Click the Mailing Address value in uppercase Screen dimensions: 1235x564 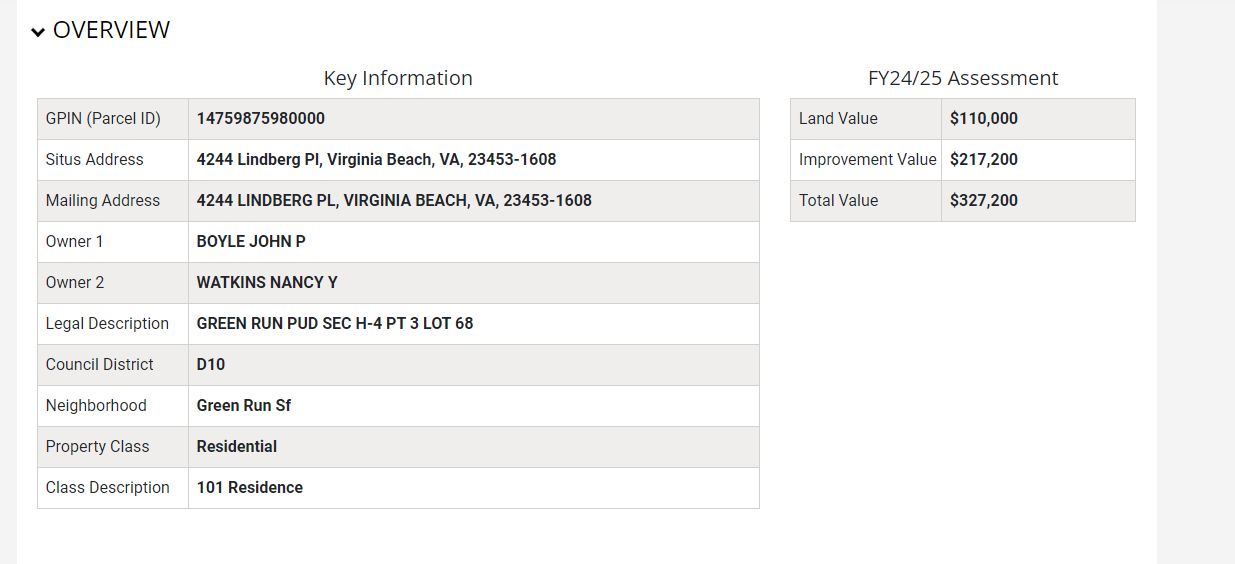point(394,201)
